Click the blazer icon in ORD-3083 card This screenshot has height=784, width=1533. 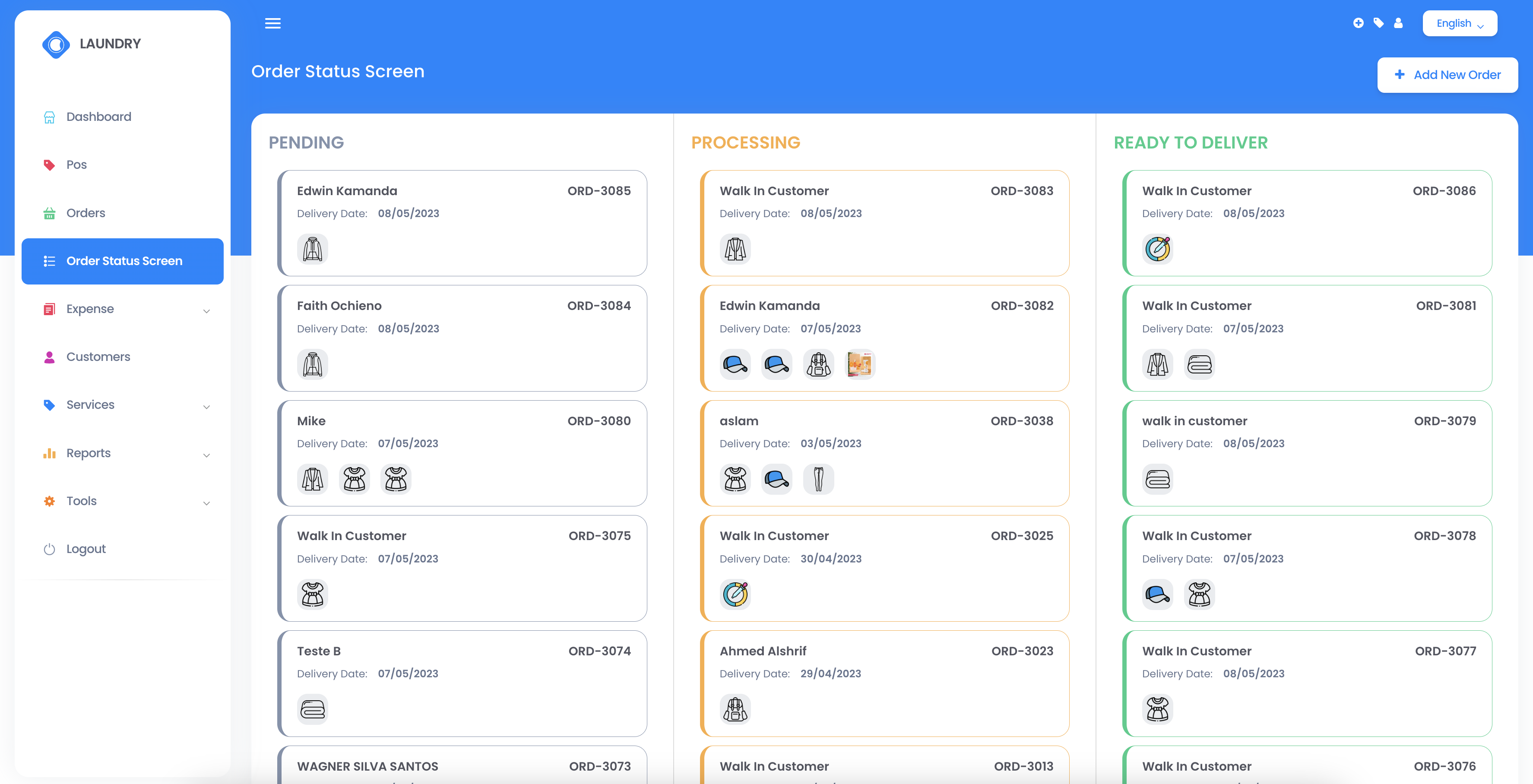tap(735, 249)
